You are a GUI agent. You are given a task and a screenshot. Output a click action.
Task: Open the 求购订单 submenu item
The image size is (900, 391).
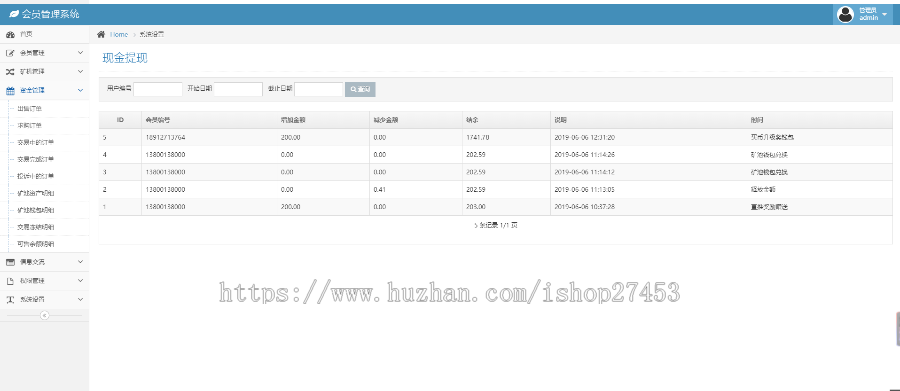[x=30, y=125]
